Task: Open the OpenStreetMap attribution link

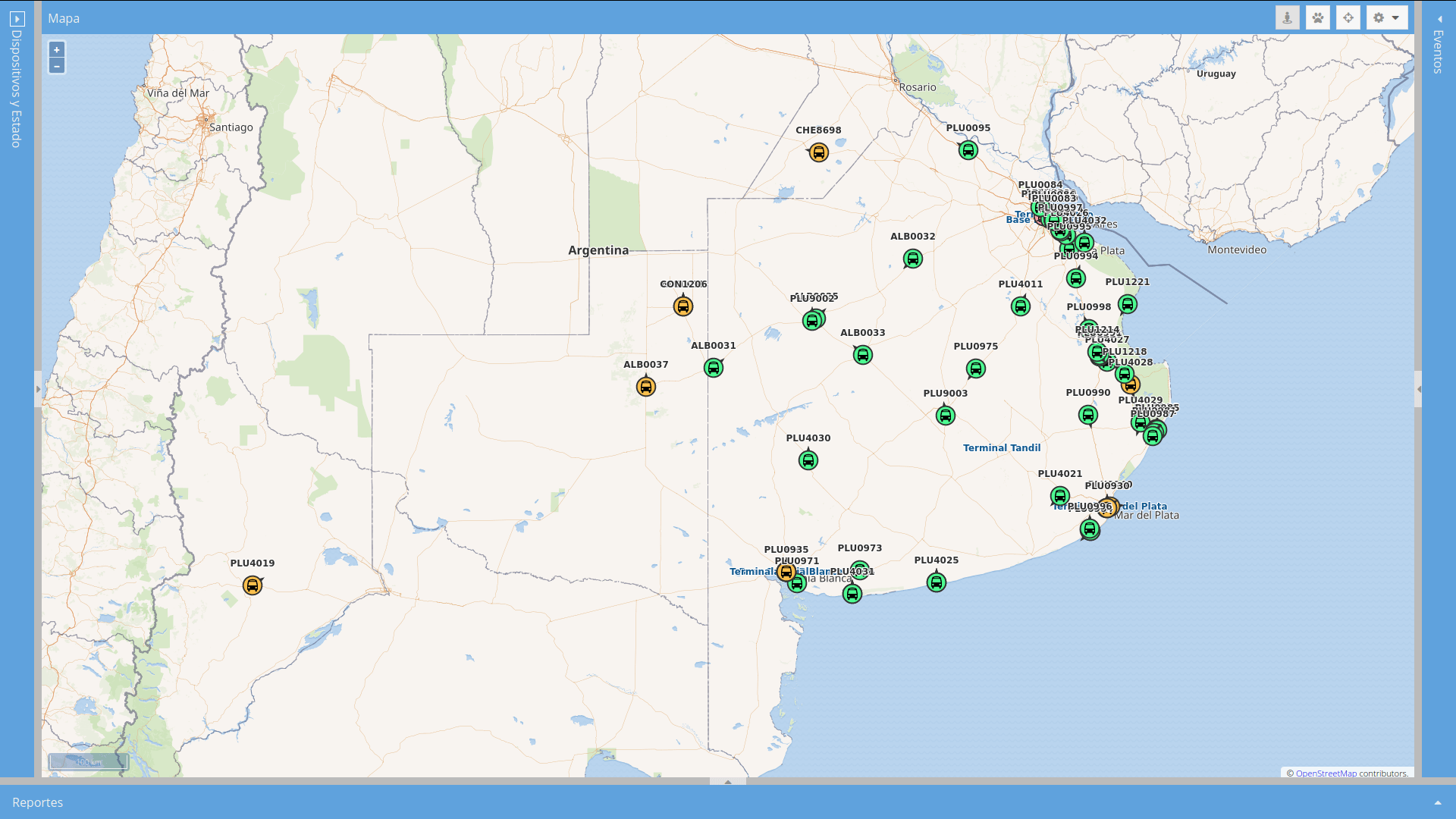Action: coord(1326,773)
